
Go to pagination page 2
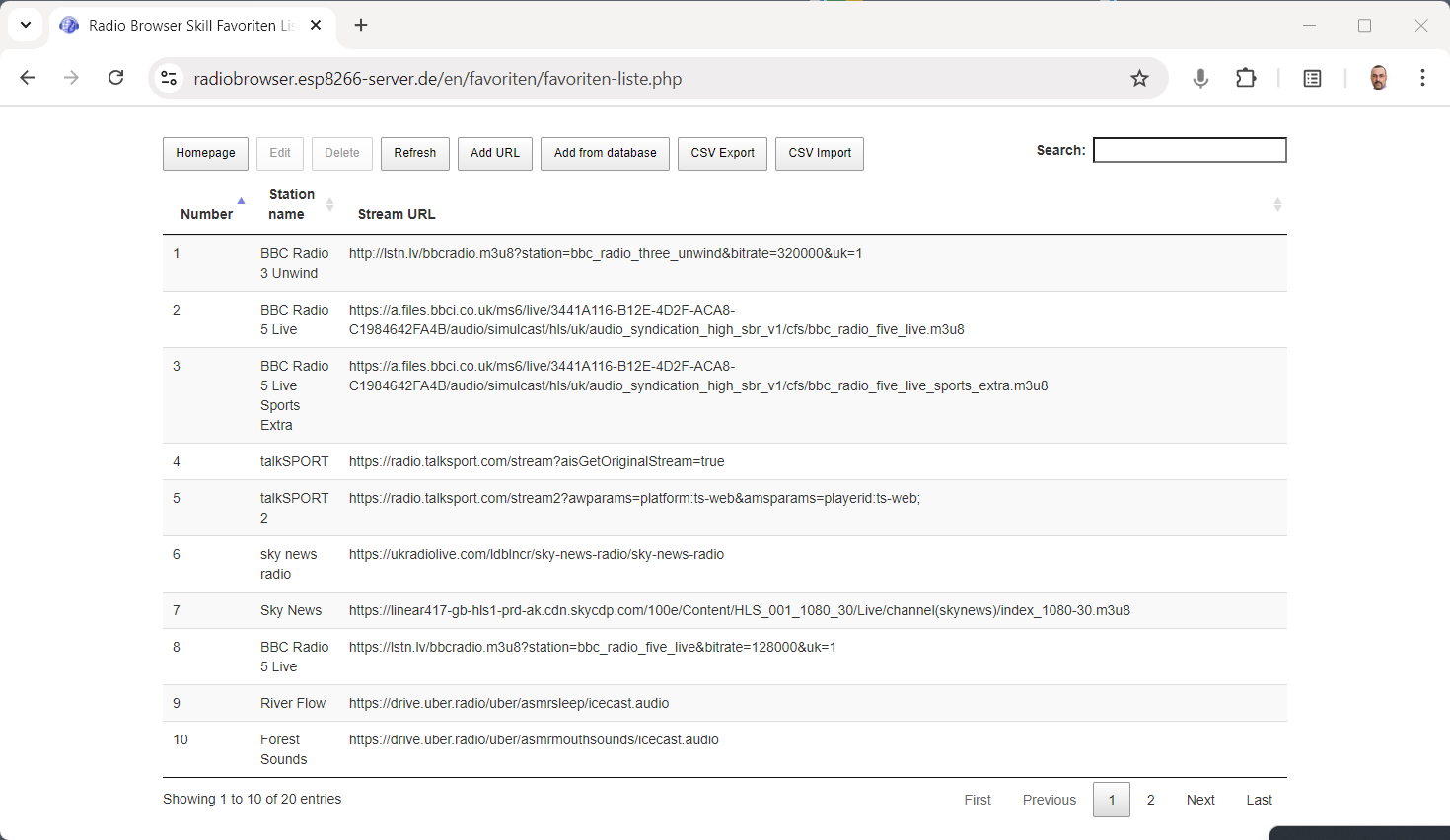click(1151, 800)
